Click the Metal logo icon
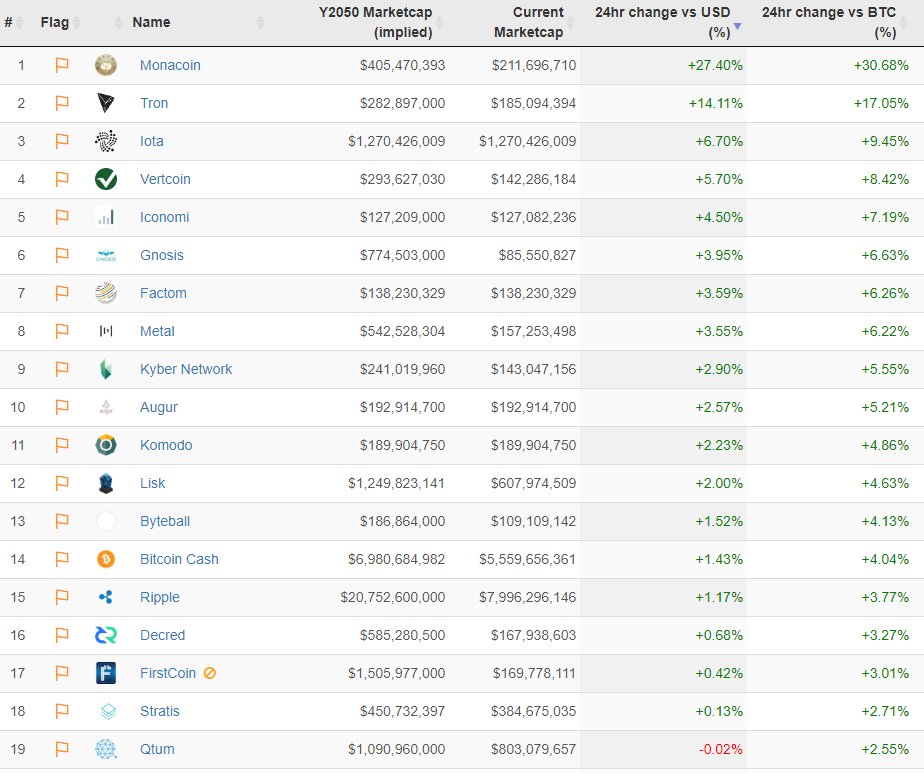 106,331
